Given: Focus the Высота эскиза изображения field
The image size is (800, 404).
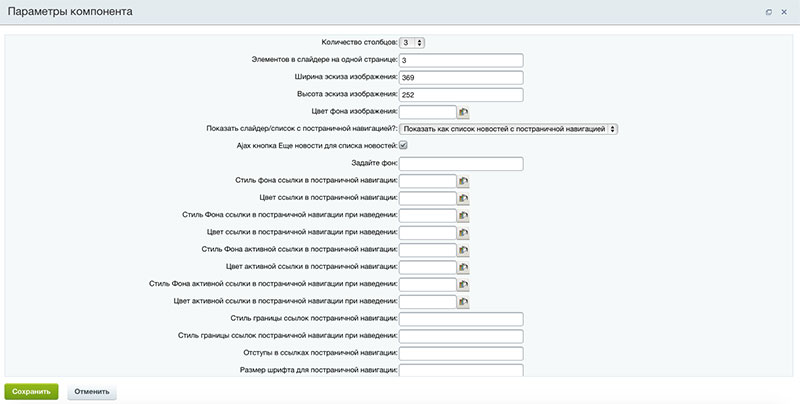Looking at the screenshot, I should [x=462, y=95].
